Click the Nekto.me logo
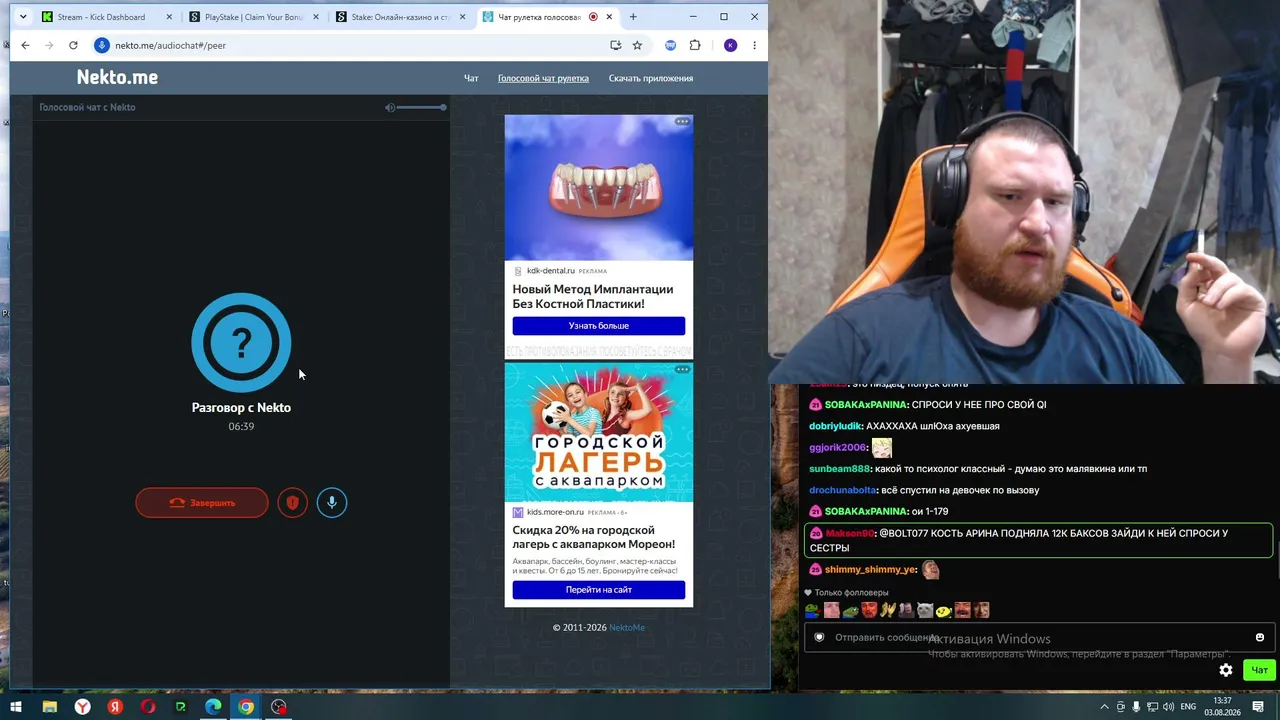Image resolution: width=1280 pixels, height=720 pixels. click(117, 77)
